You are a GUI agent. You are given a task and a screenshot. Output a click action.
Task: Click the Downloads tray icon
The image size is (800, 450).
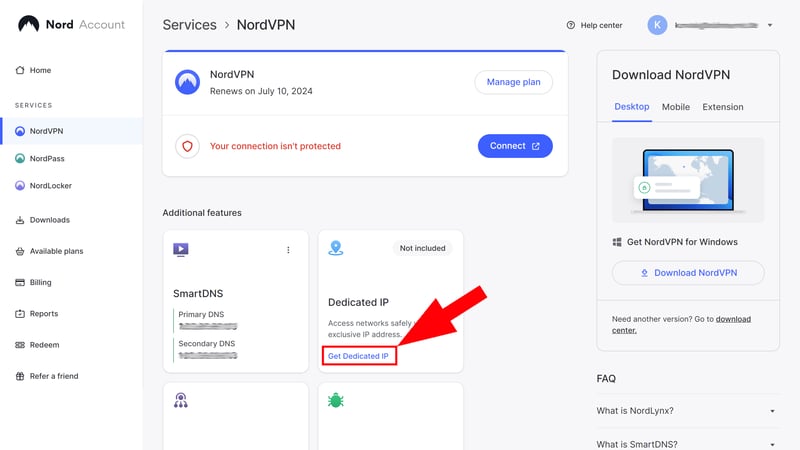[20, 220]
